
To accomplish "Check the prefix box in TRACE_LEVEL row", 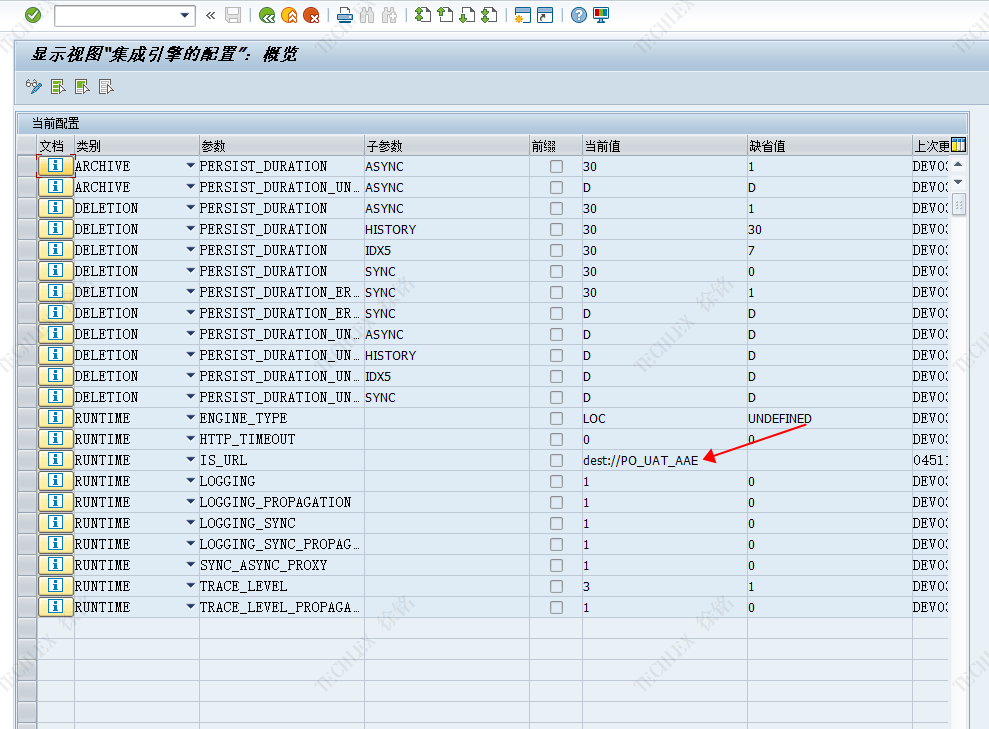I will click(x=556, y=586).
